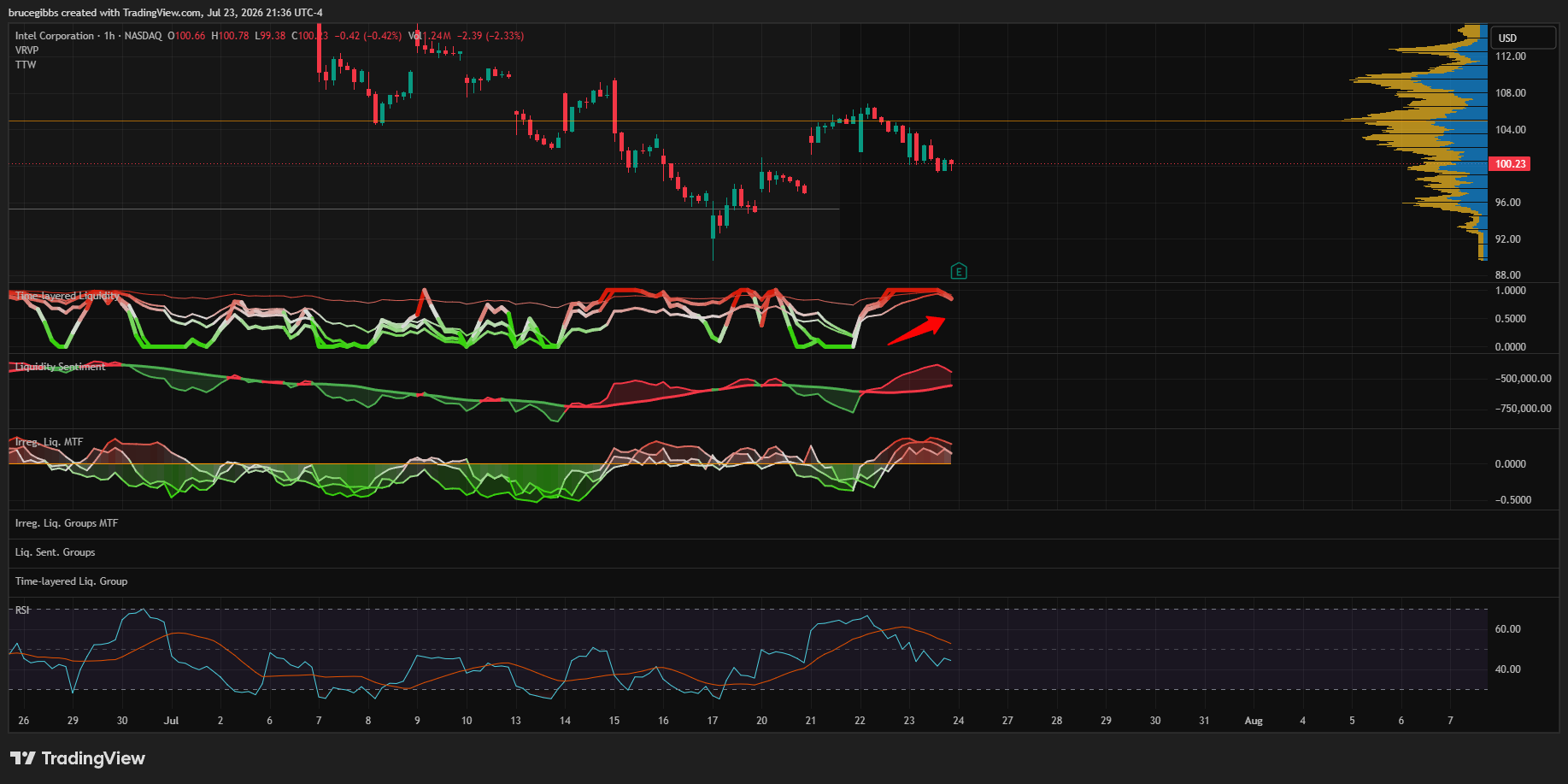The image size is (1568, 784).
Task: Click the 26 date label on the time axis
Action: (x=24, y=721)
